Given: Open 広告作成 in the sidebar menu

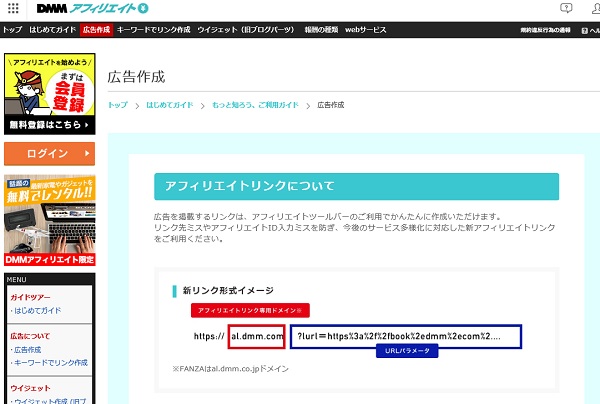Looking at the screenshot, I should [x=28, y=350].
